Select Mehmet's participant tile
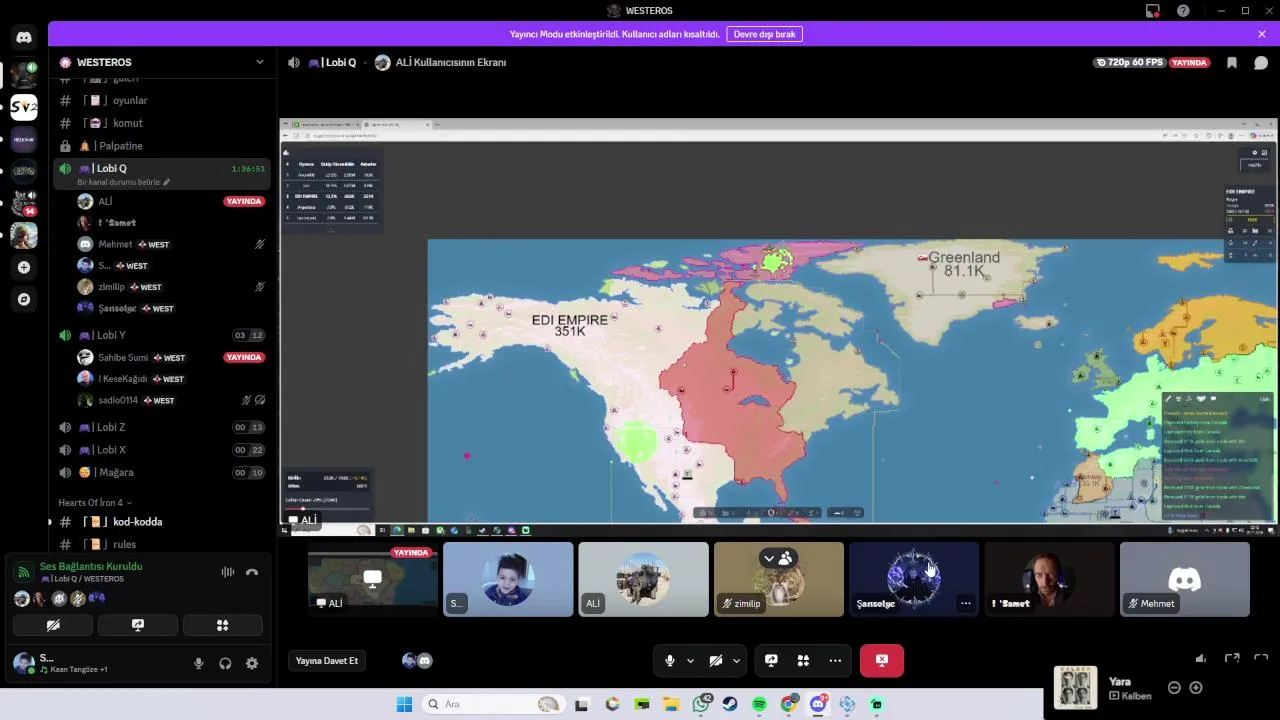This screenshot has height=720, width=1280. [1185, 579]
